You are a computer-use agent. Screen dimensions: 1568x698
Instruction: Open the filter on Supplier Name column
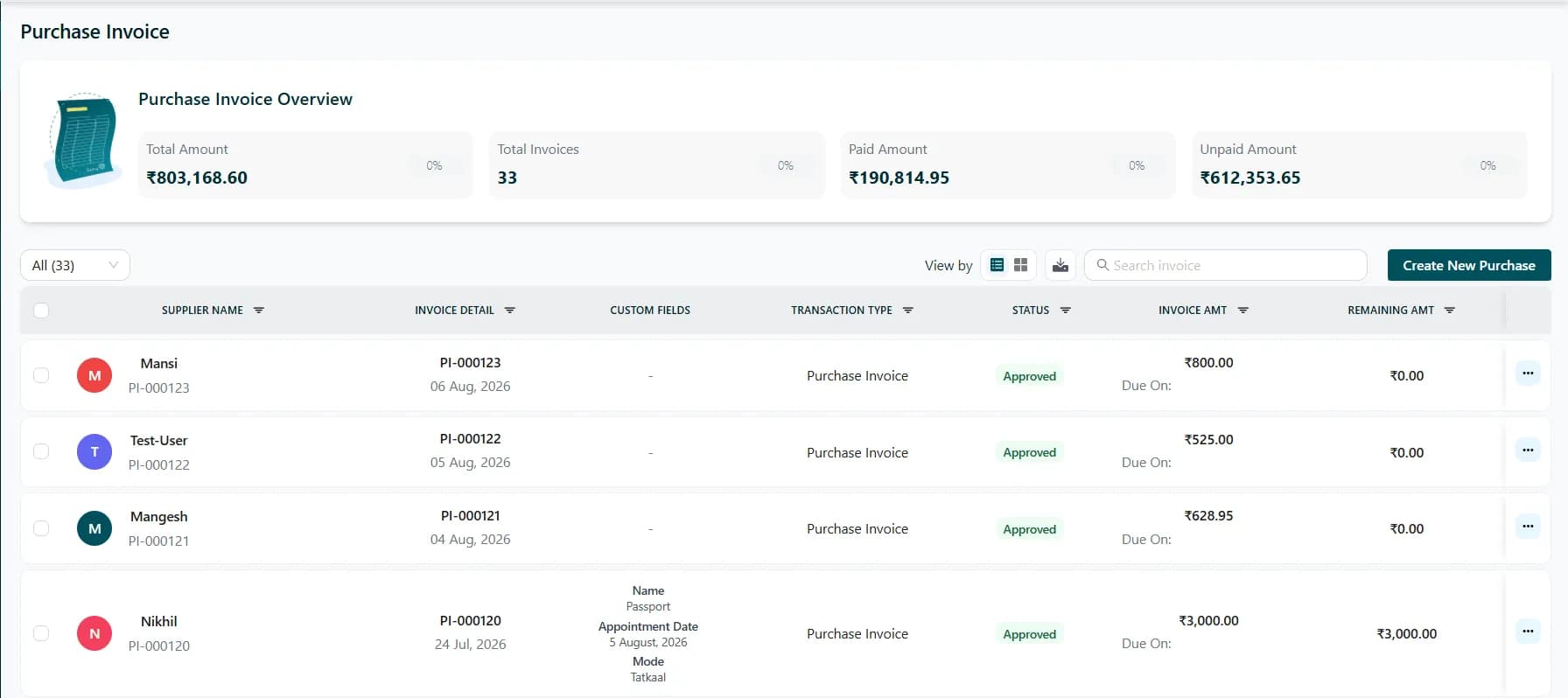tap(258, 311)
